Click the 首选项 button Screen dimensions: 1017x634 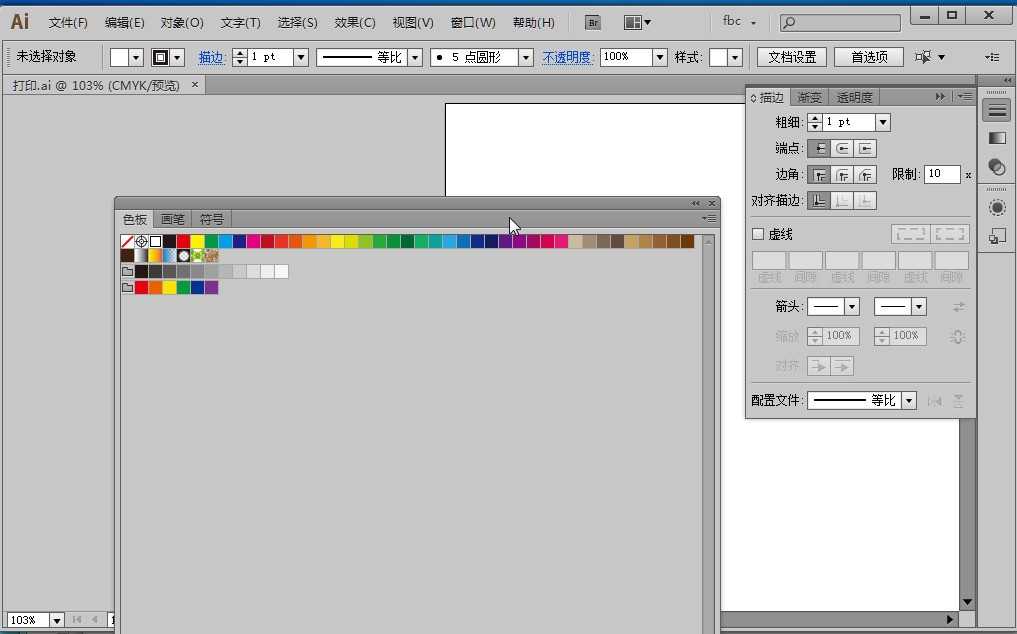coord(868,57)
